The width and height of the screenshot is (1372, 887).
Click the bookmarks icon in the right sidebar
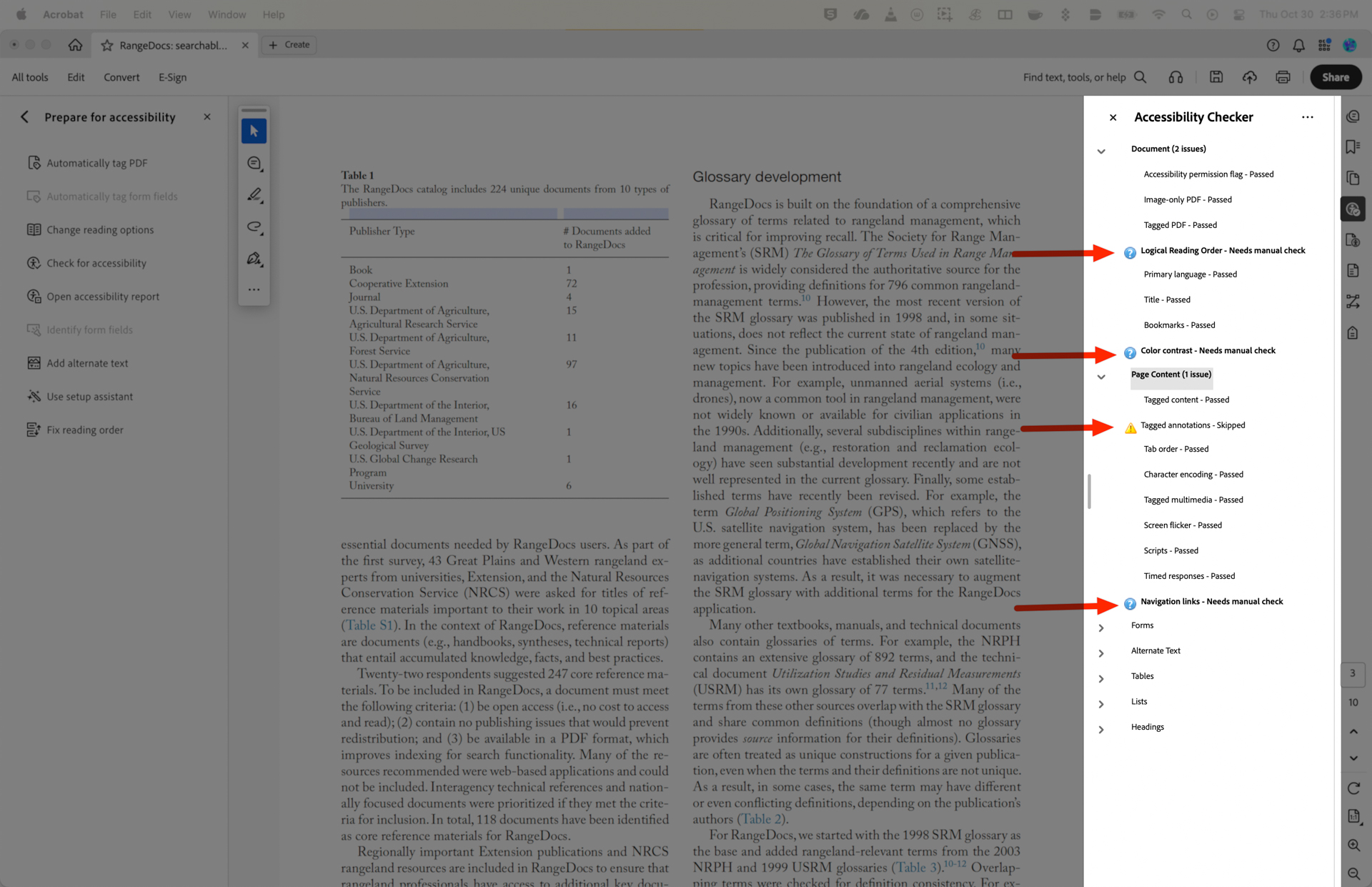[x=1353, y=147]
